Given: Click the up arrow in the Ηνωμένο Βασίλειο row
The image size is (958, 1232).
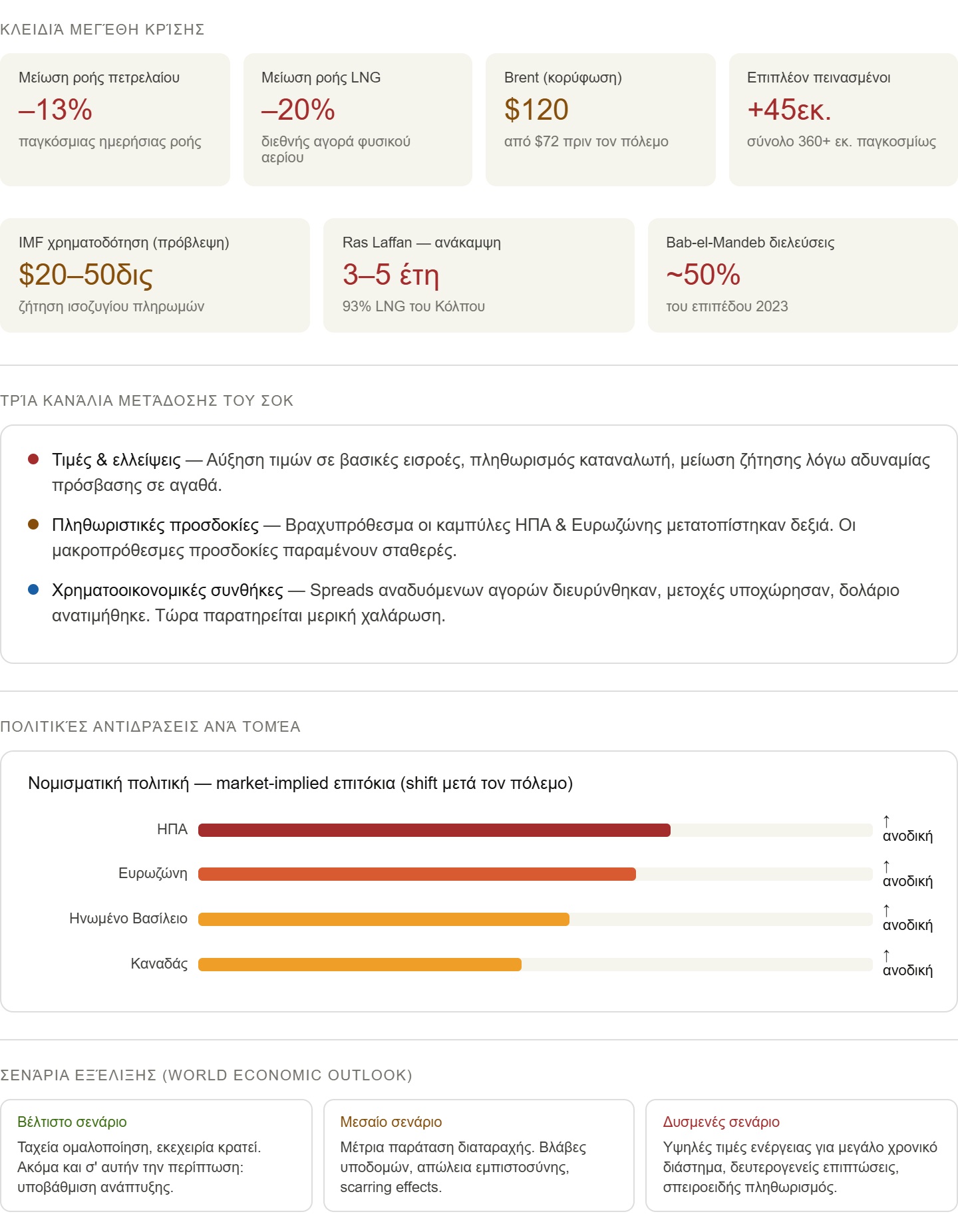Looking at the screenshot, I should coord(886,909).
